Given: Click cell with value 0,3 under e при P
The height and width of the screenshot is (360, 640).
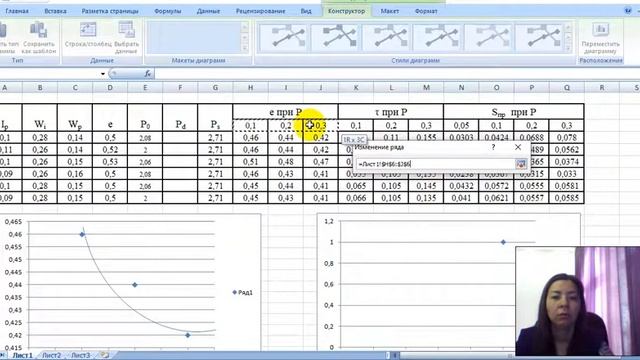Looking at the screenshot, I should click(x=321, y=125).
